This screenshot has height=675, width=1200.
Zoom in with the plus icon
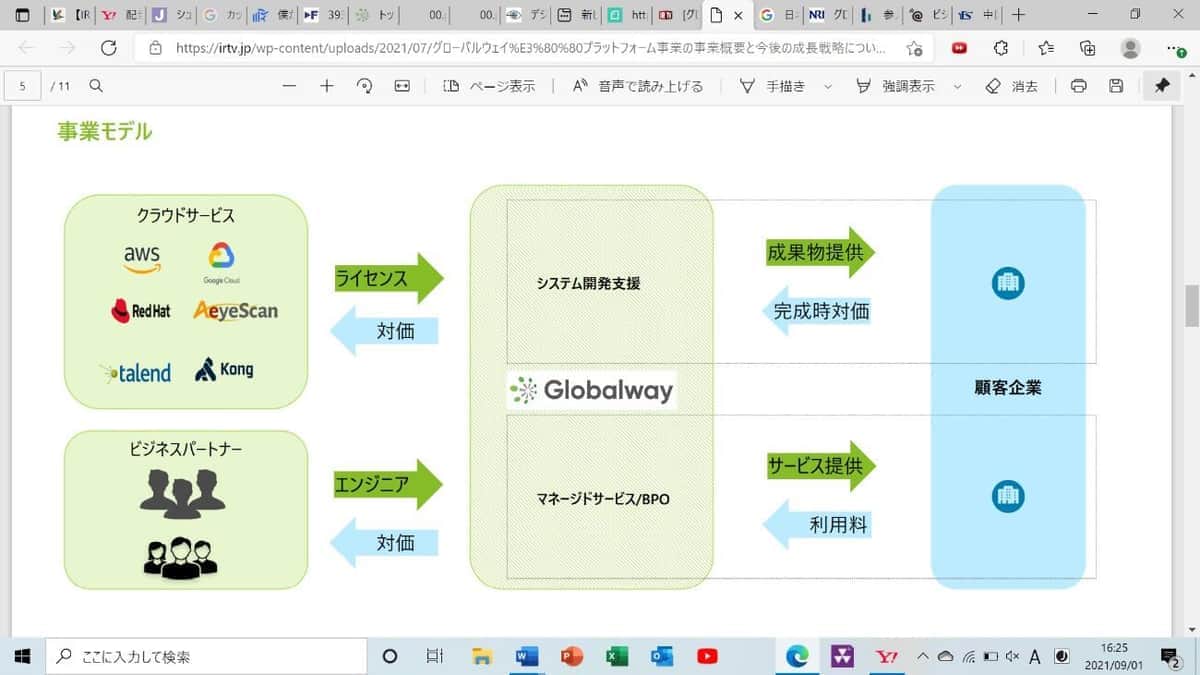[x=327, y=86]
